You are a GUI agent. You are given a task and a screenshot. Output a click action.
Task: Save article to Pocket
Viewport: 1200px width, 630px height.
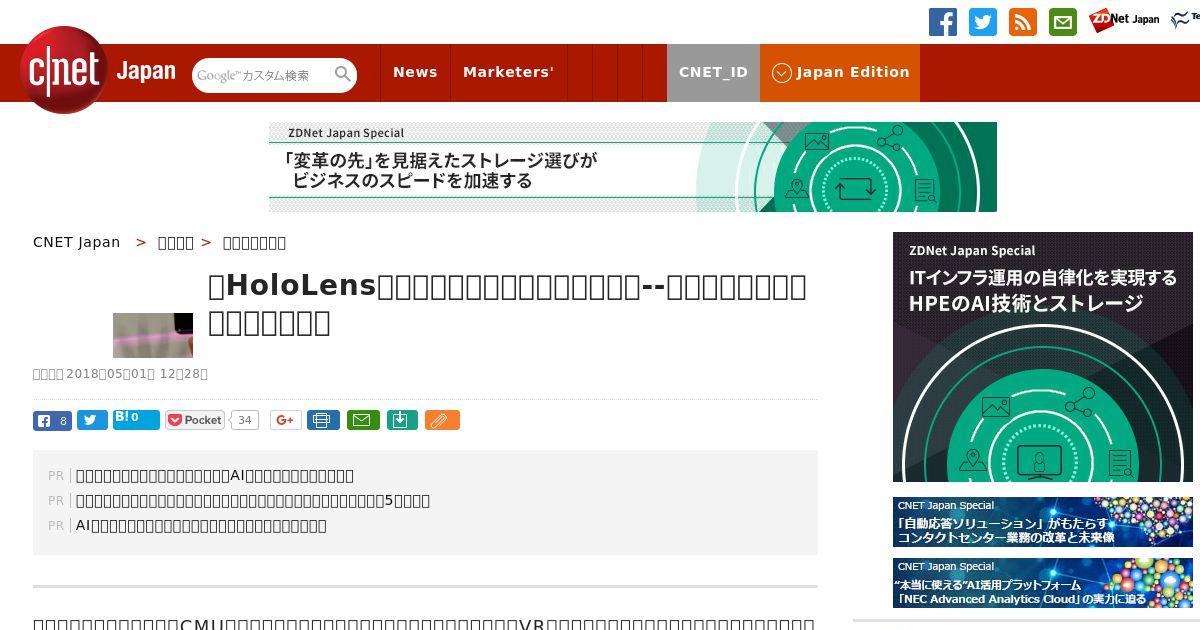195,420
